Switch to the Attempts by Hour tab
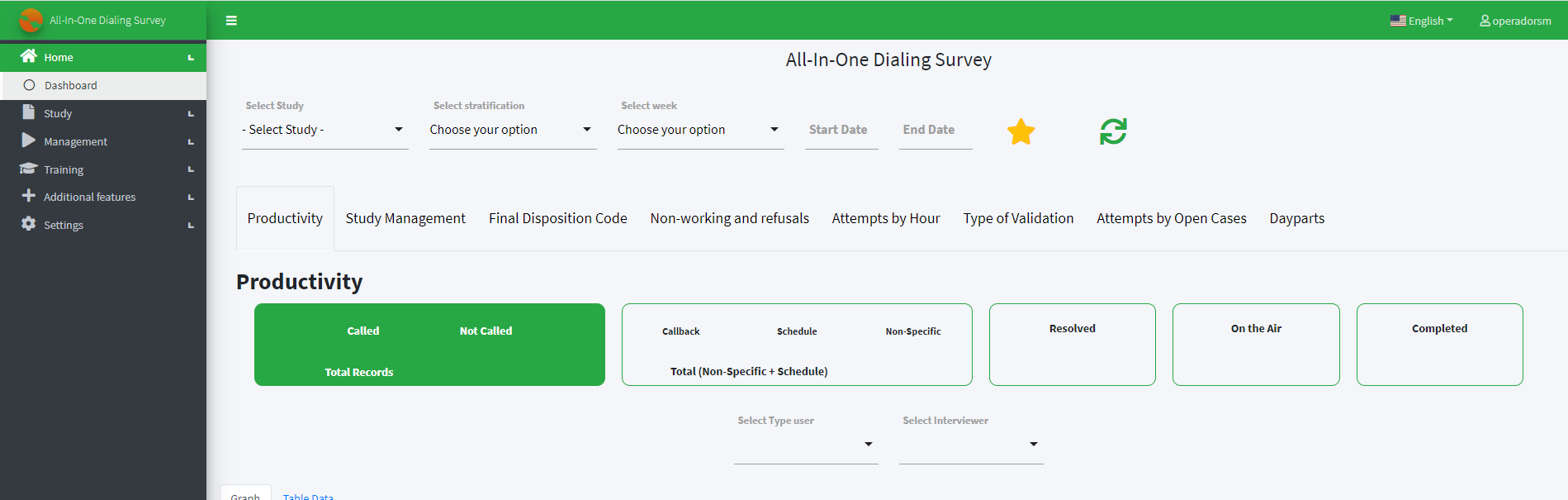Image resolution: width=1568 pixels, height=500 pixels. pyautogui.click(x=886, y=218)
